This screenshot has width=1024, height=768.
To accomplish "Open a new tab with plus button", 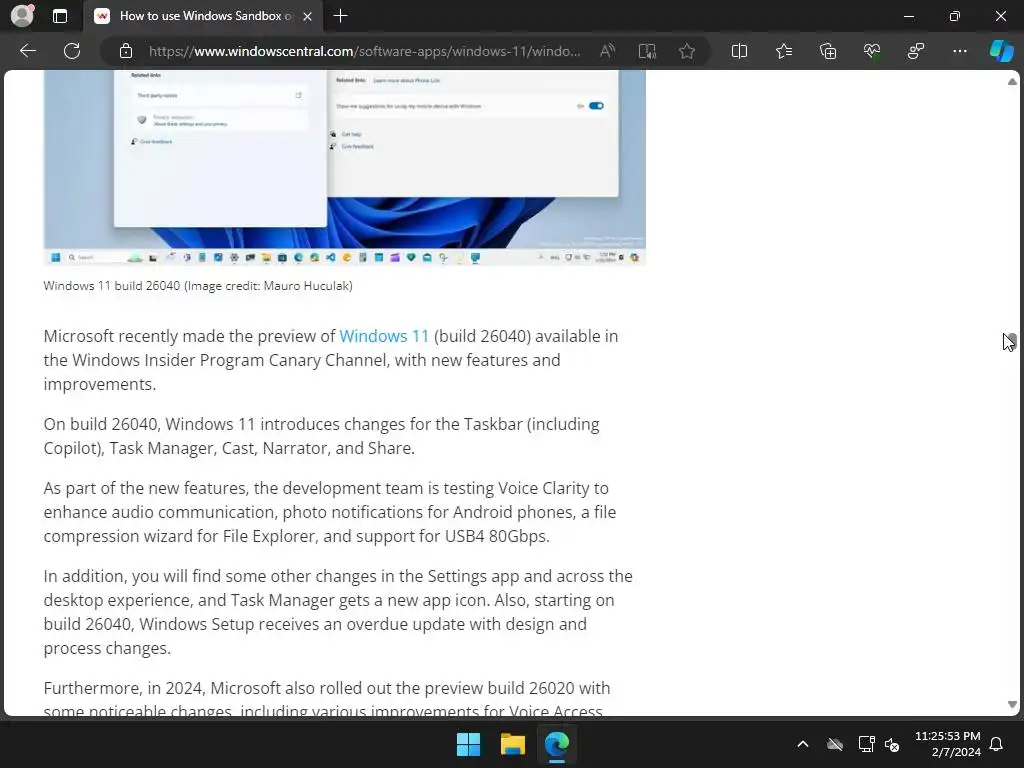I will tap(340, 16).
